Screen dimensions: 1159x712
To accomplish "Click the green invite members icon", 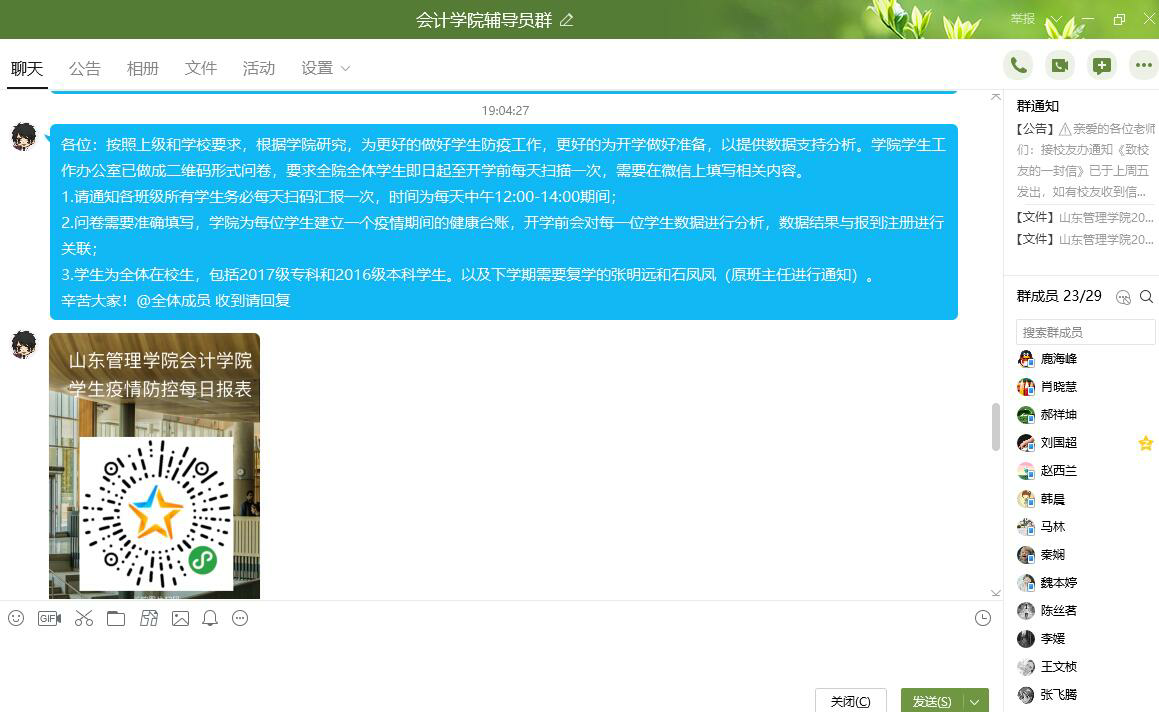I will coord(1101,66).
